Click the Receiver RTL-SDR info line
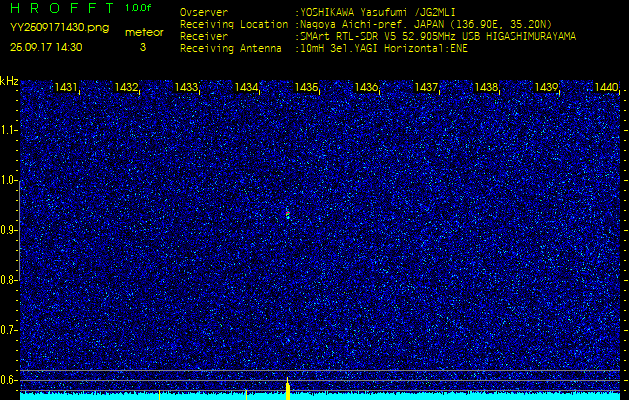This screenshot has height=400, width=629. pyautogui.click(x=436, y=35)
